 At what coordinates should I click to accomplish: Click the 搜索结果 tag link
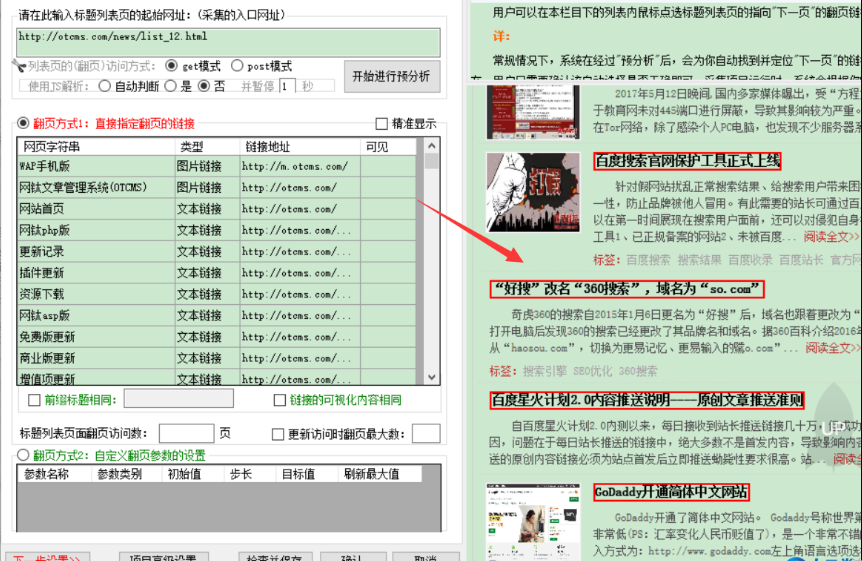pos(699,260)
